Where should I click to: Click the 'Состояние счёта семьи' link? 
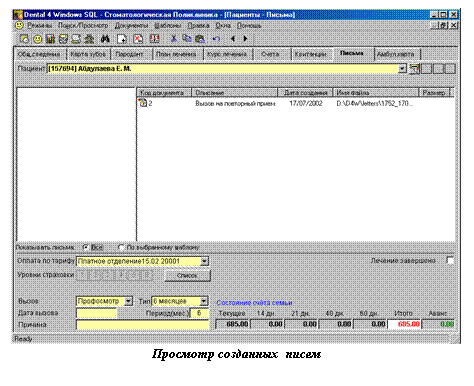click(x=254, y=303)
